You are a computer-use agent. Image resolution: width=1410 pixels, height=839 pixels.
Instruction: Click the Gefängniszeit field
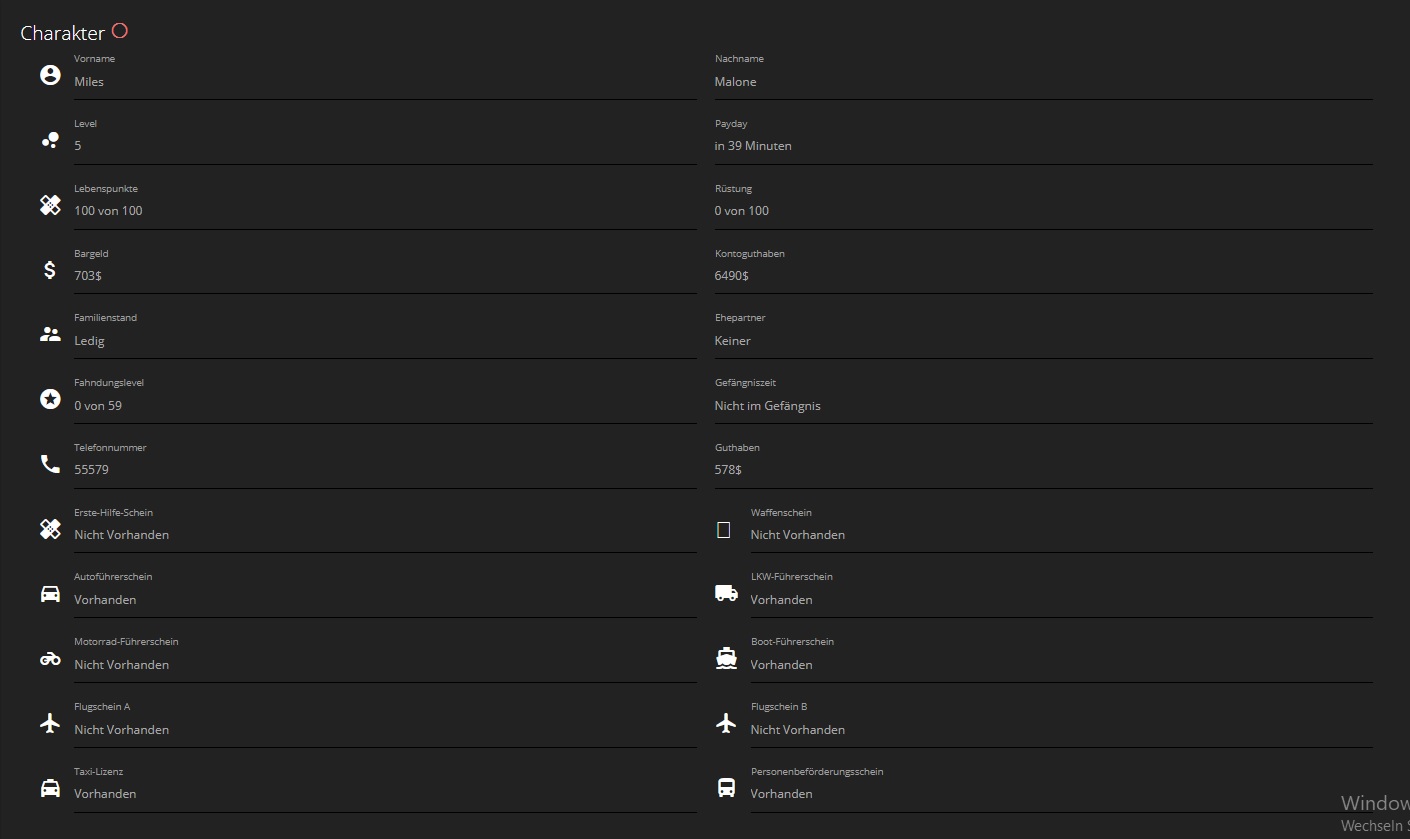click(1042, 406)
